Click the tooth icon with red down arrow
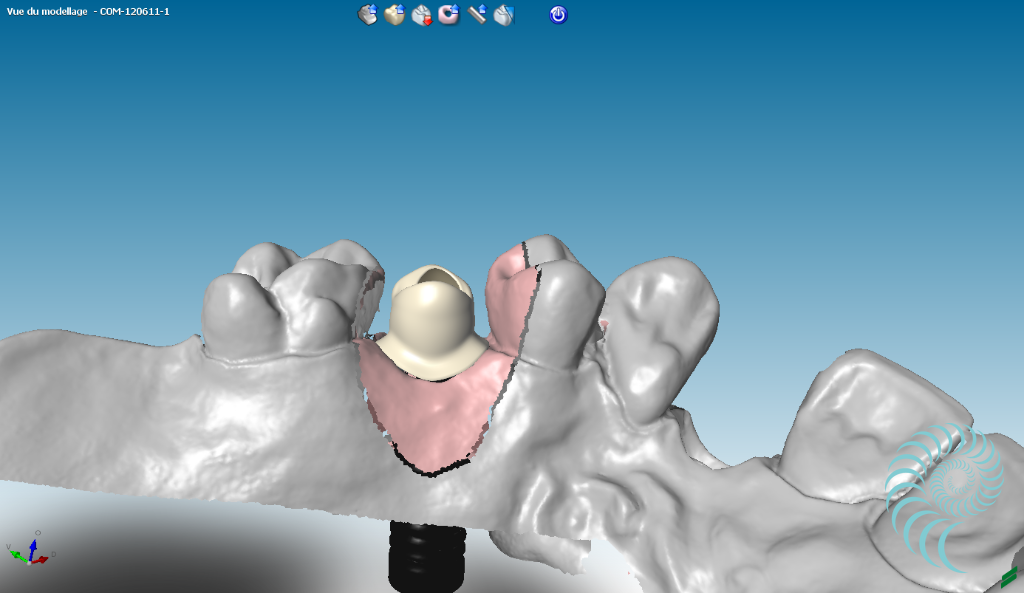The width and height of the screenshot is (1024, 593). [422, 14]
